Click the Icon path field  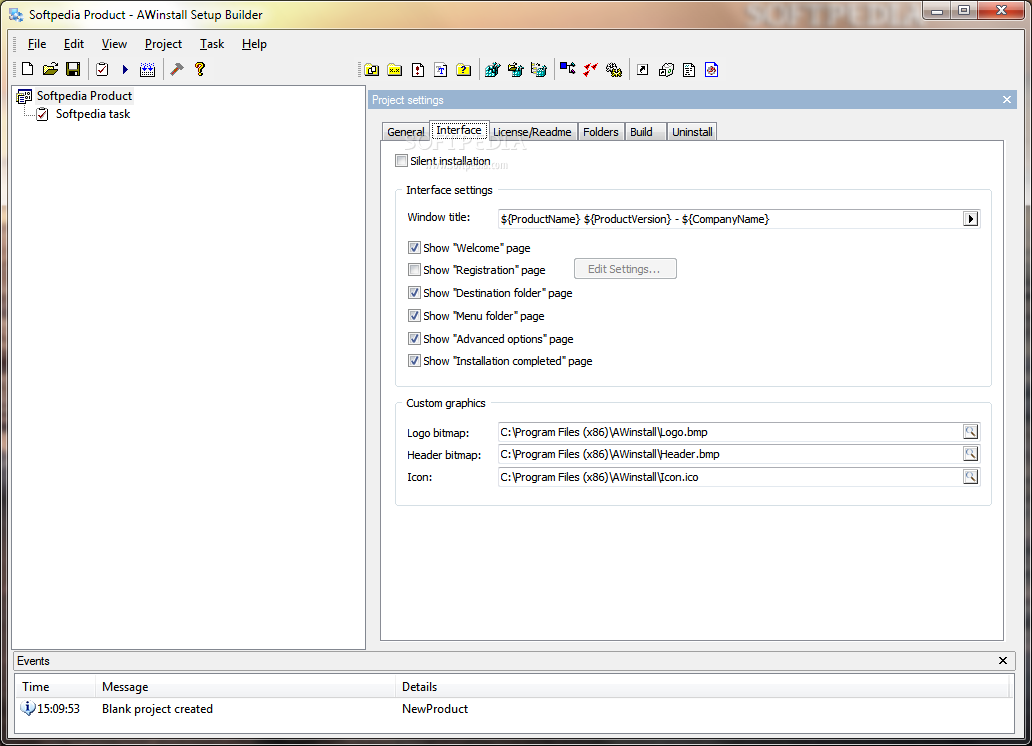pyautogui.click(x=731, y=477)
